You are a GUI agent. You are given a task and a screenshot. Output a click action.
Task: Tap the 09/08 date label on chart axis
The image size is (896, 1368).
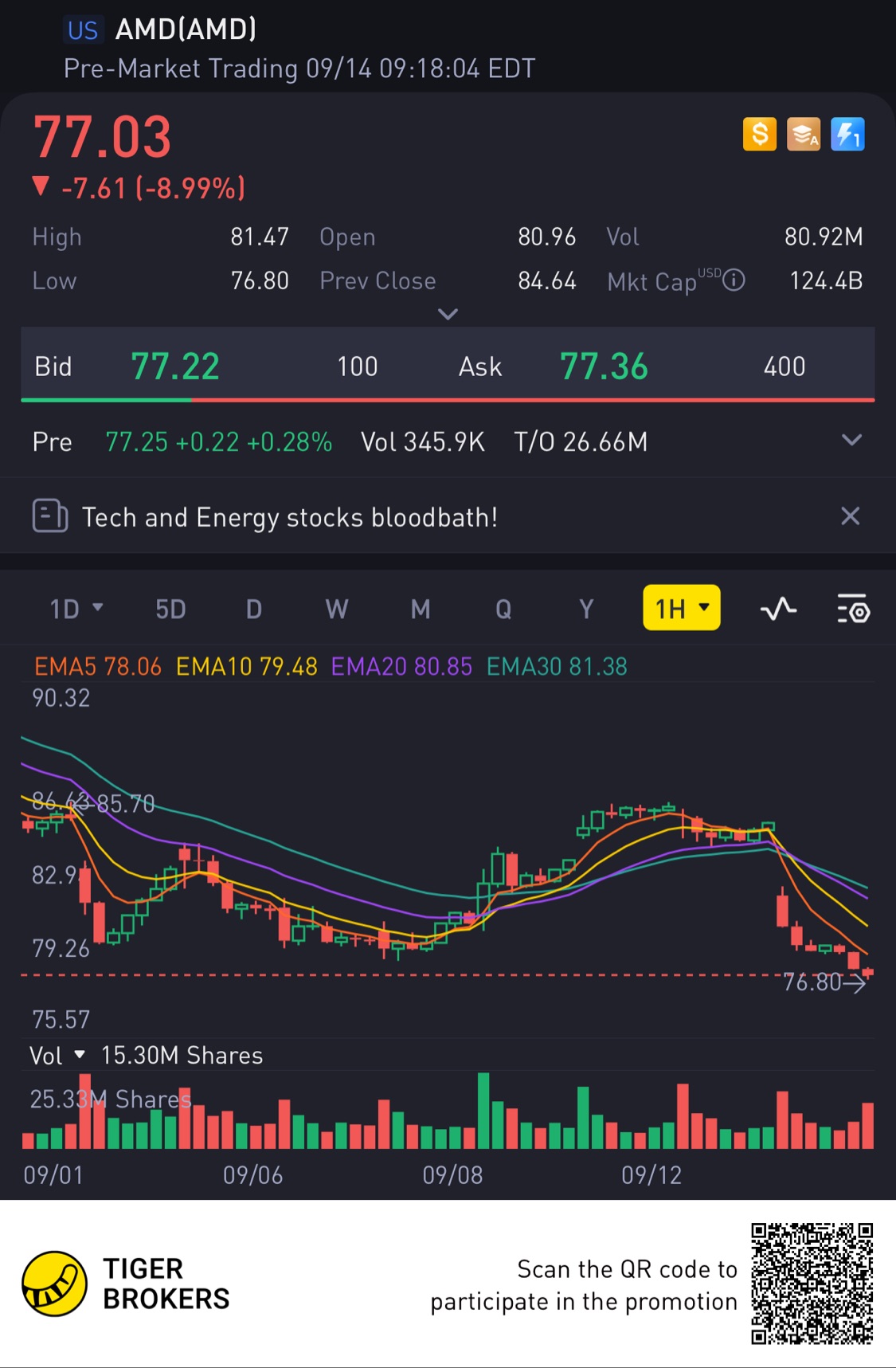point(452,1175)
